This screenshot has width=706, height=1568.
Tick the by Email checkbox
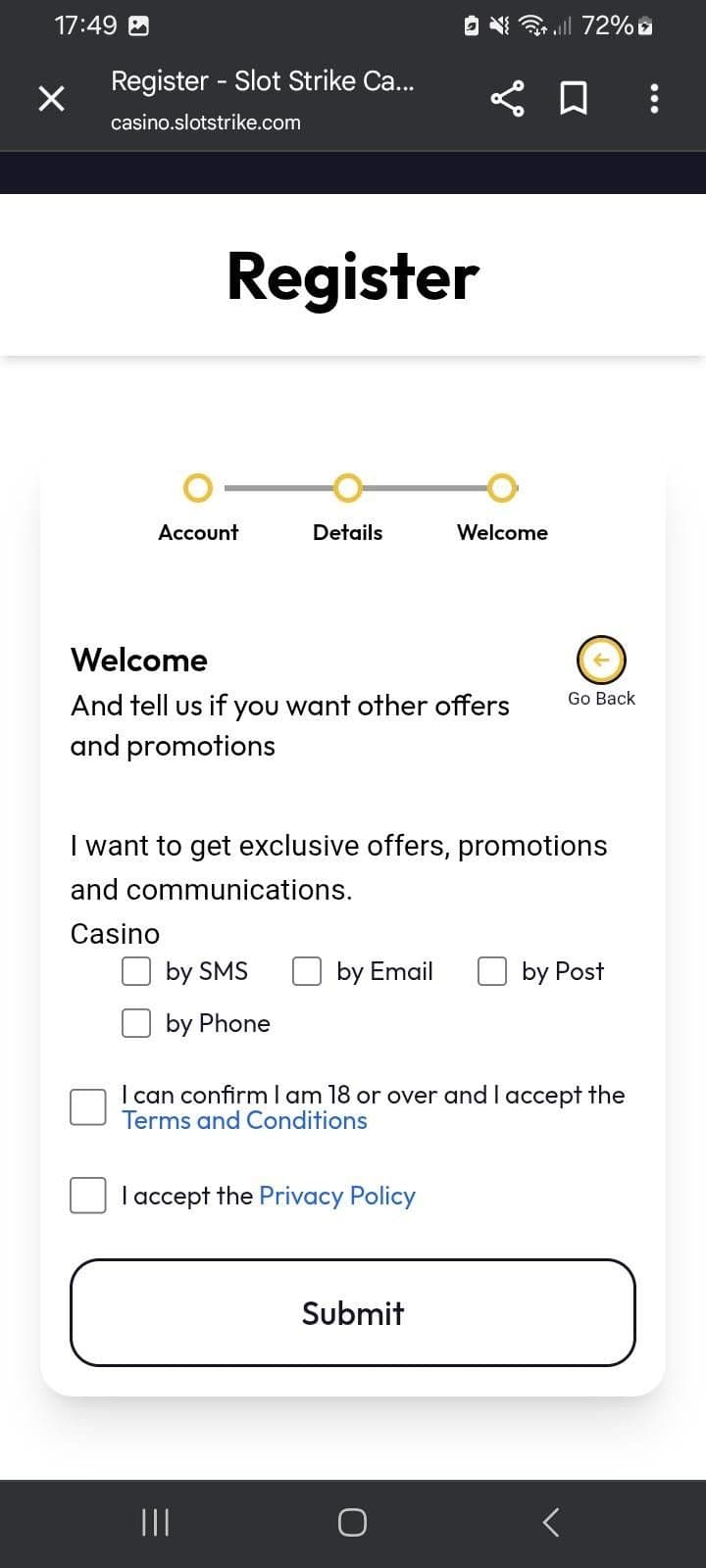[307, 971]
